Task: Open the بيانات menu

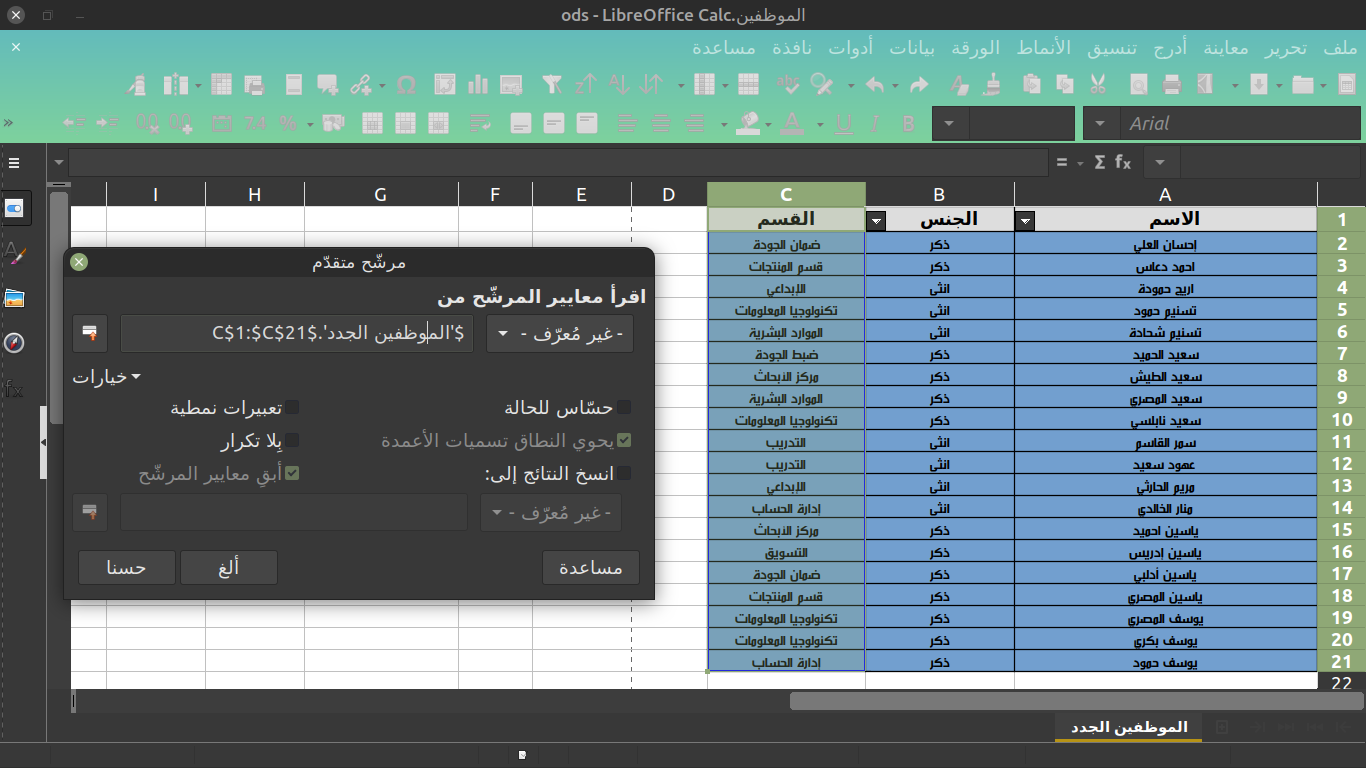Action: click(x=912, y=48)
